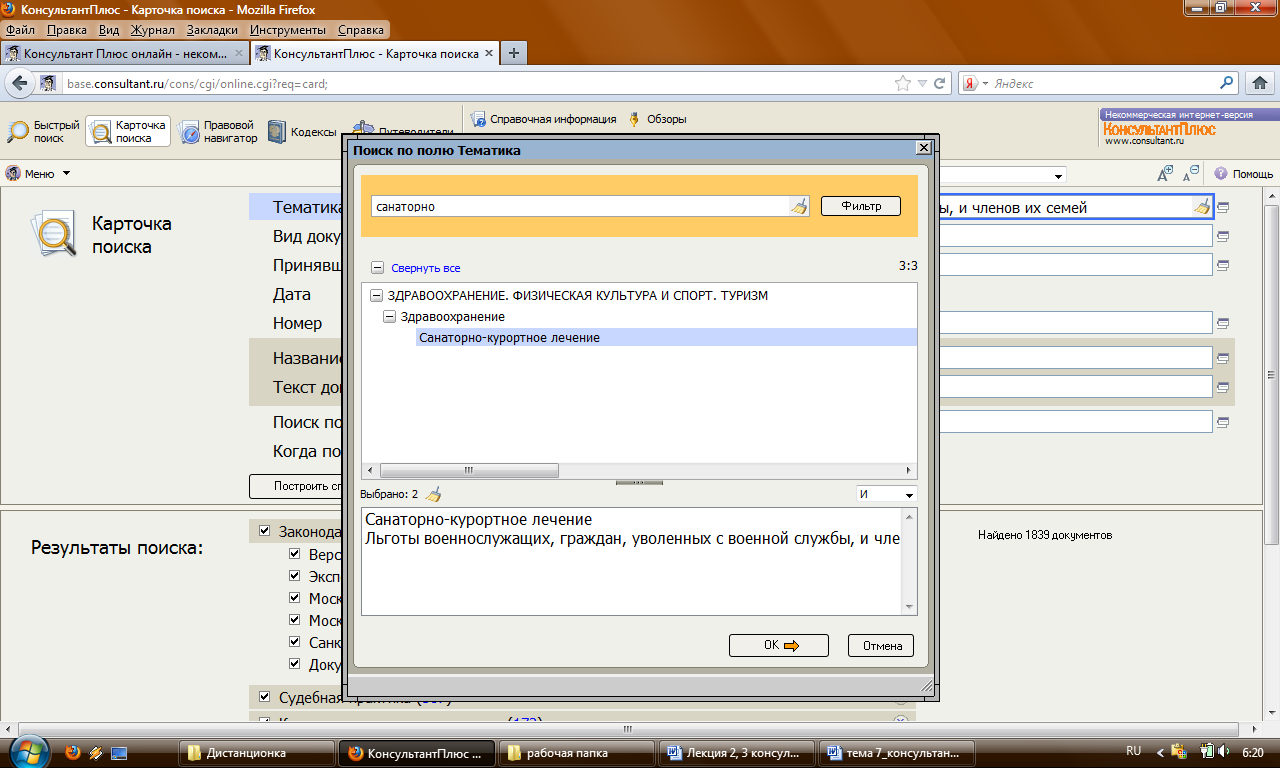This screenshot has height=768, width=1280.
Task: Open the Журнал menu
Action: (x=152, y=30)
